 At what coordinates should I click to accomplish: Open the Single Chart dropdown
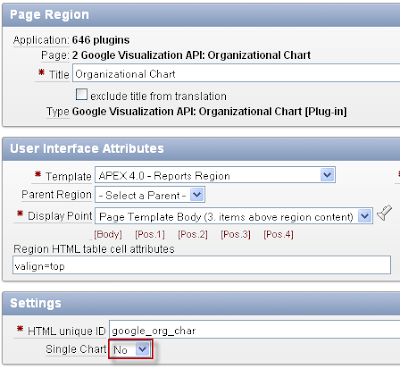pyautogui.click(x=131, y=349)
